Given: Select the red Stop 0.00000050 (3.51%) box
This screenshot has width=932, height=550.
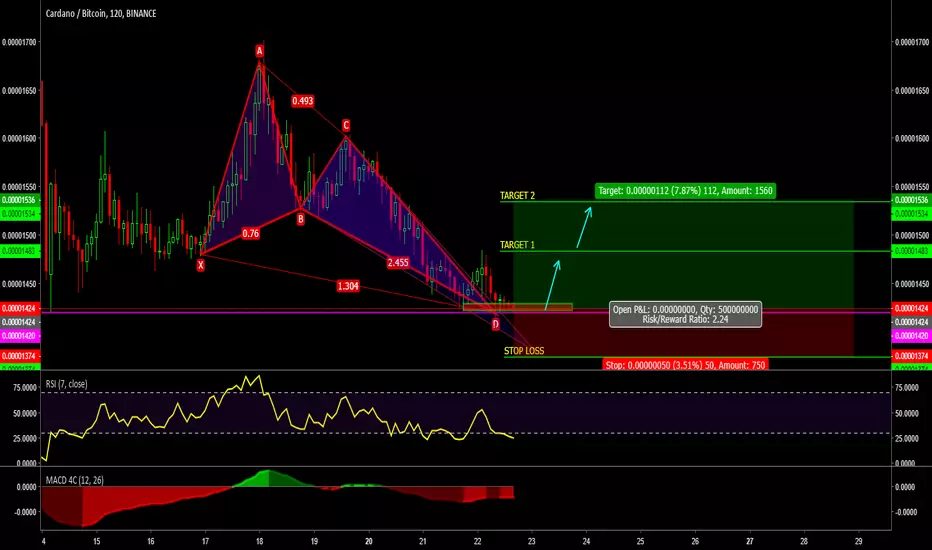Looking at the screenshot, I should 685,365.
